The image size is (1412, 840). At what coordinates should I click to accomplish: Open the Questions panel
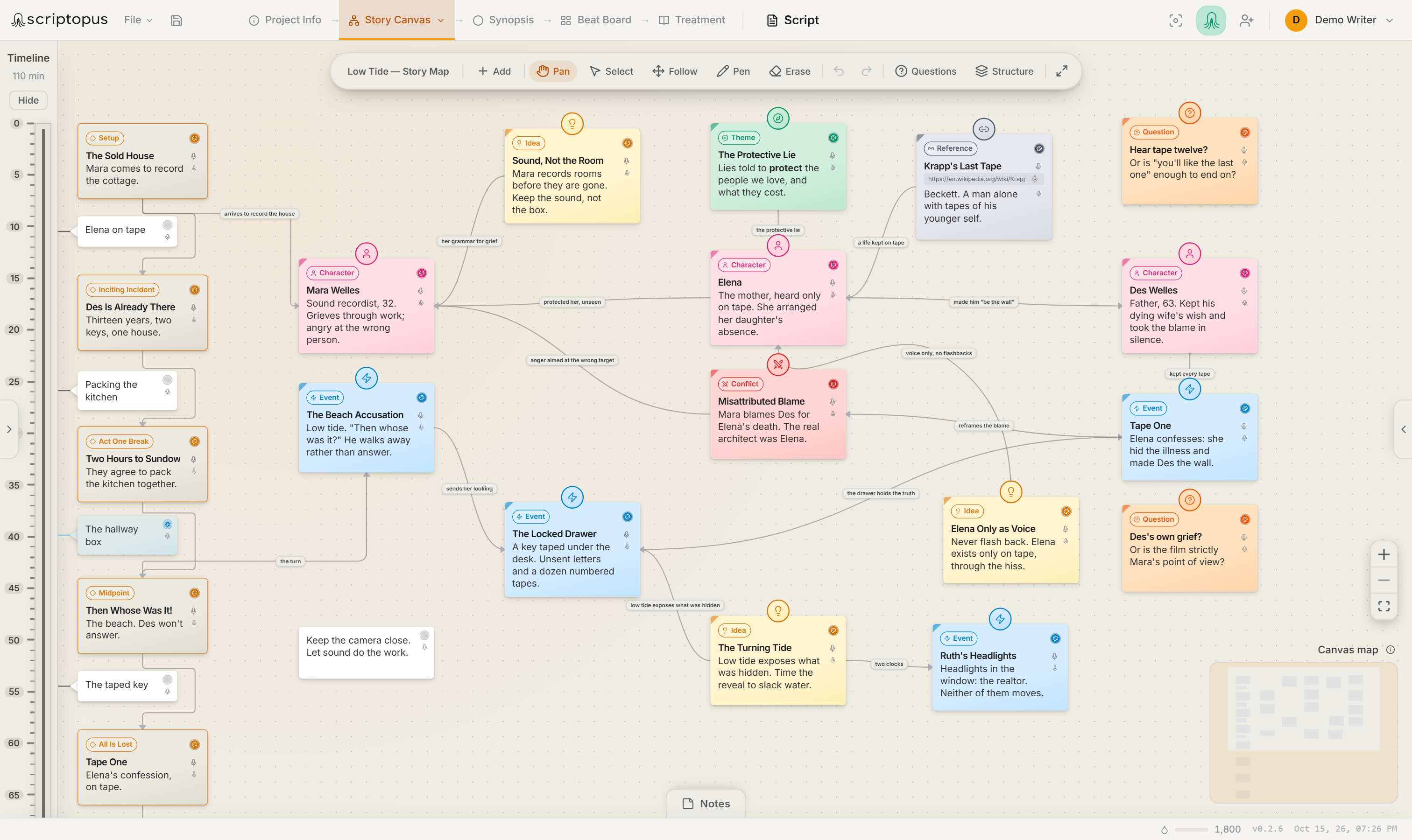925,71
